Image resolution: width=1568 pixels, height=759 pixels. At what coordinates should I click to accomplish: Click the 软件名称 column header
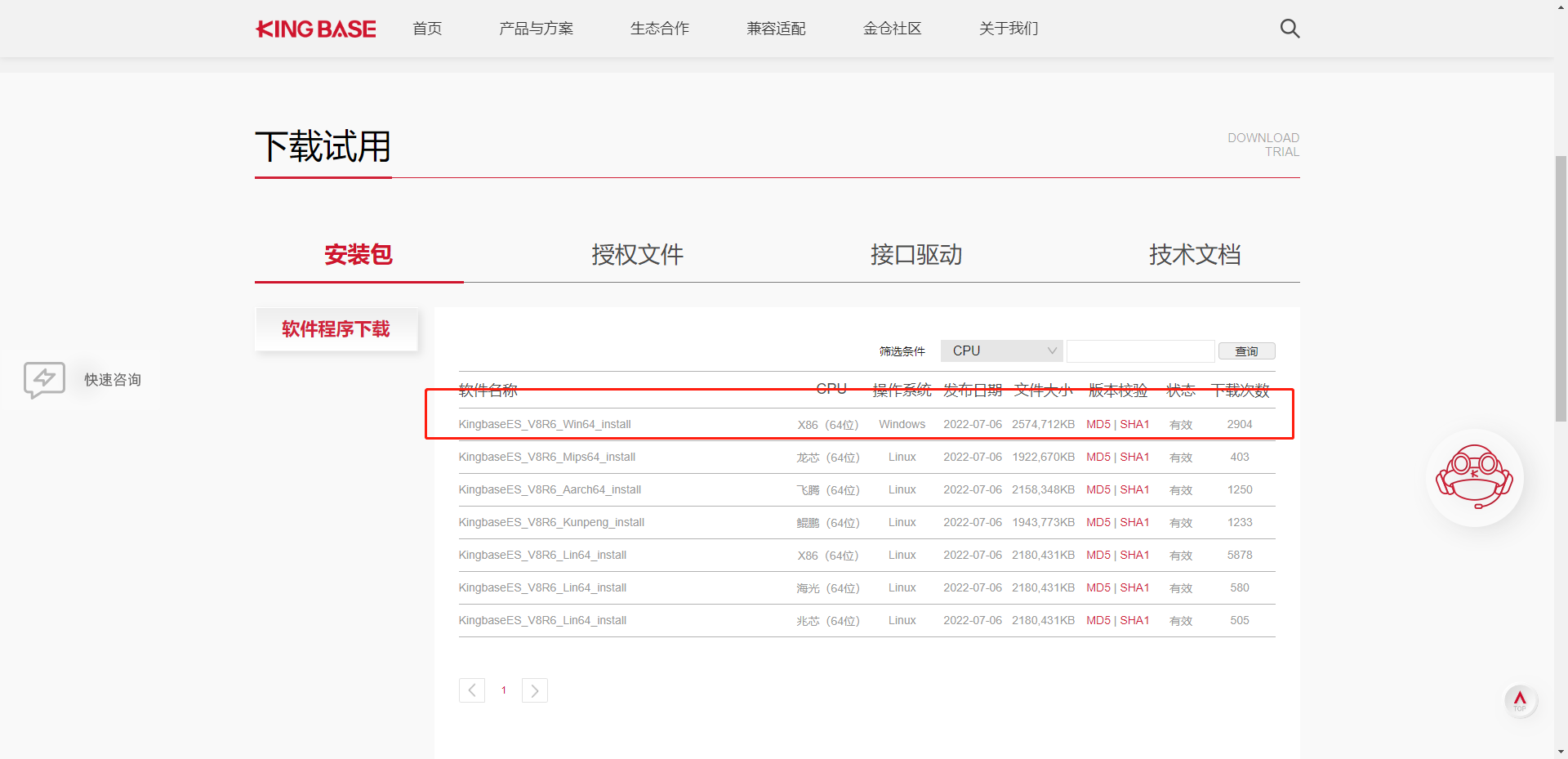(488, 390)
